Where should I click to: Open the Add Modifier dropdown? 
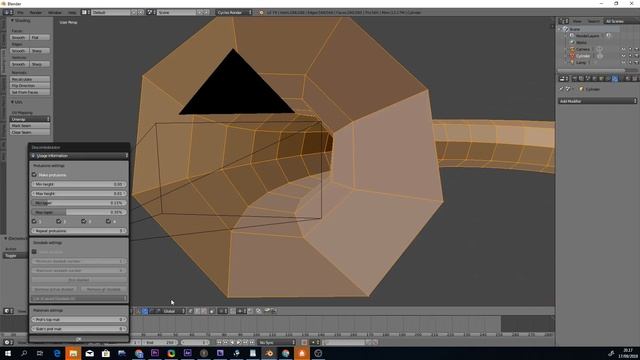tap(598, 101)
